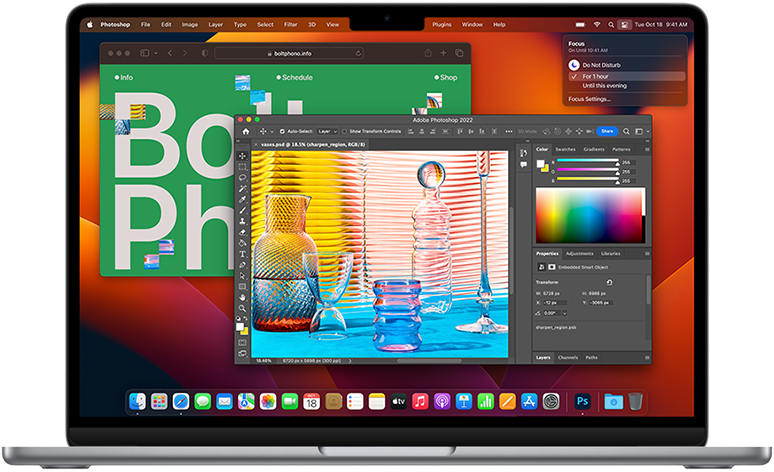
Task: Select the For 1 hour option
Action: point(626,77)
